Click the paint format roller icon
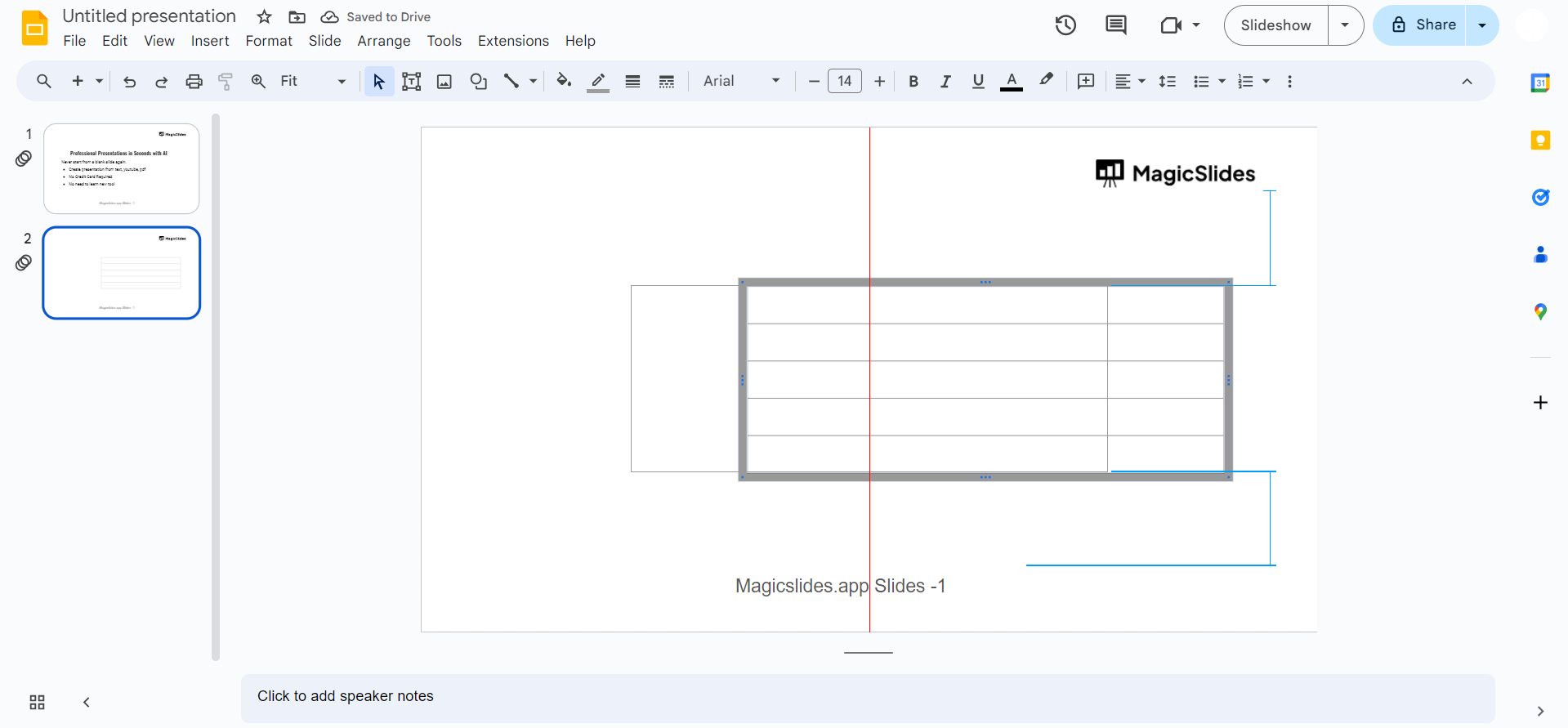1568x728 pixels. (226, 81)
